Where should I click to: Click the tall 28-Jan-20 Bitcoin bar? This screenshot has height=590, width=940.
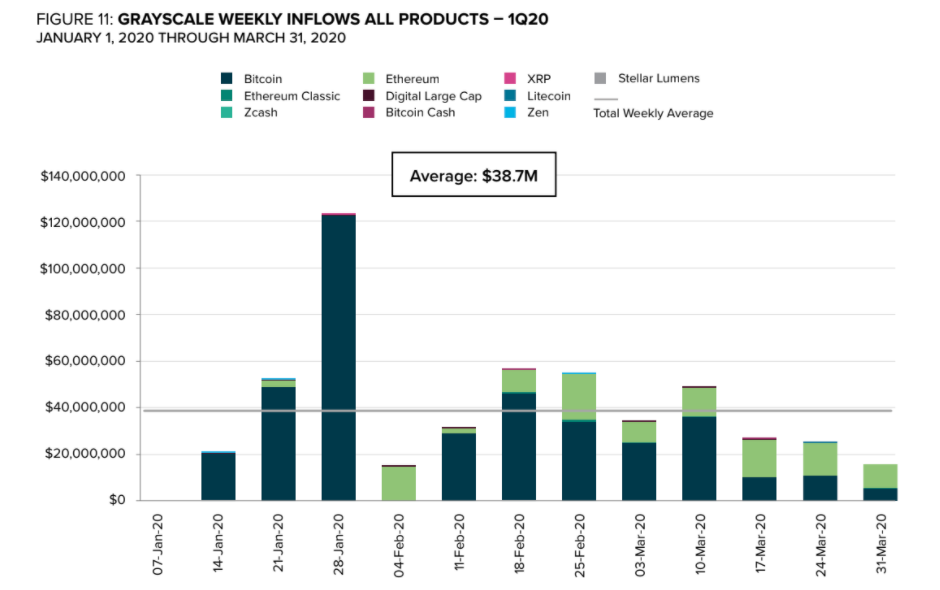(x=339, y=358)
